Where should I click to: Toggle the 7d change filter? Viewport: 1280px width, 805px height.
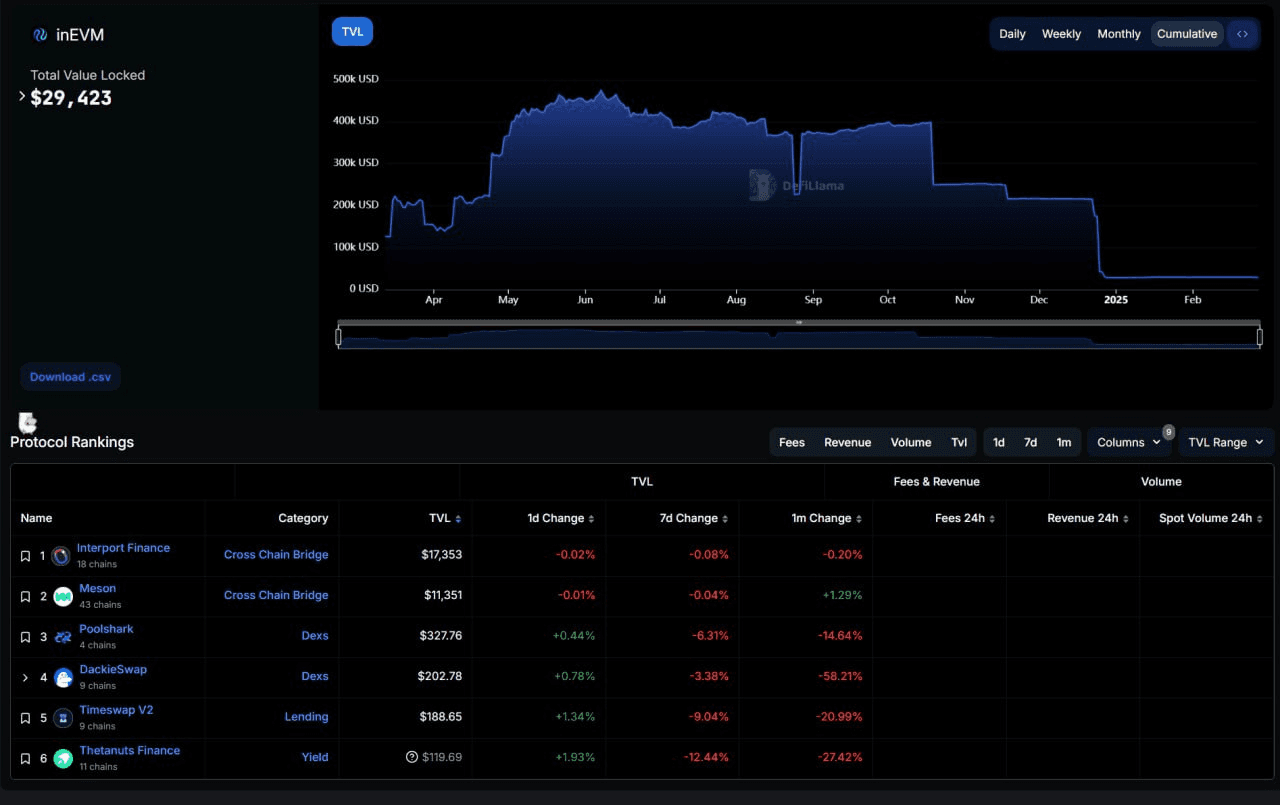pyautogui.click(x=1030, y=442)
